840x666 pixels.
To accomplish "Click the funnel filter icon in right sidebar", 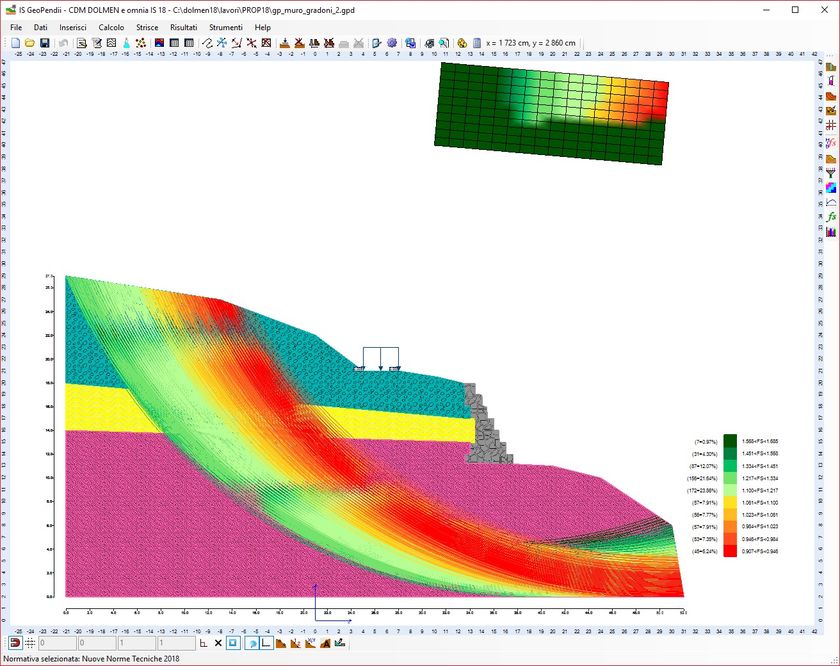I will coord(831,173).
